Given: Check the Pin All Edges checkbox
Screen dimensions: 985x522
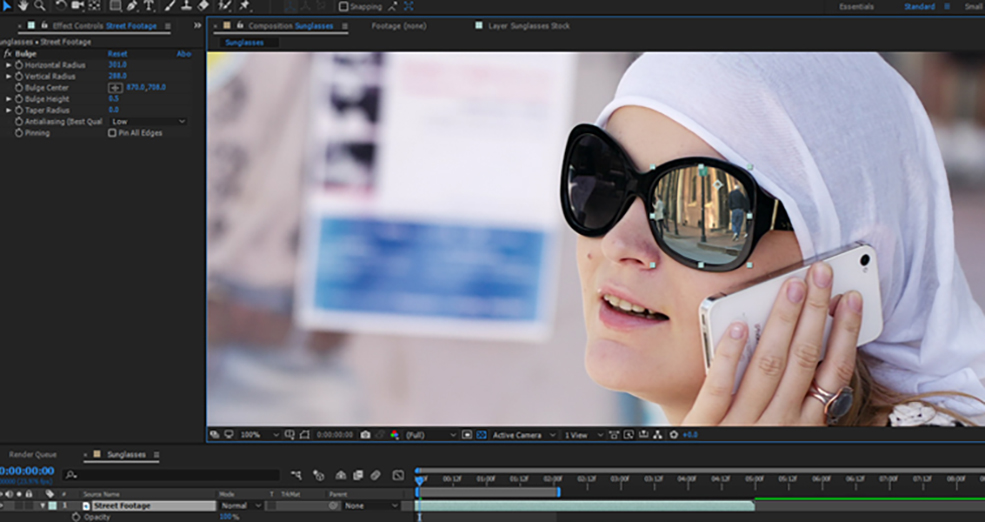Looking at the screenshot, I should coord(112,133).
